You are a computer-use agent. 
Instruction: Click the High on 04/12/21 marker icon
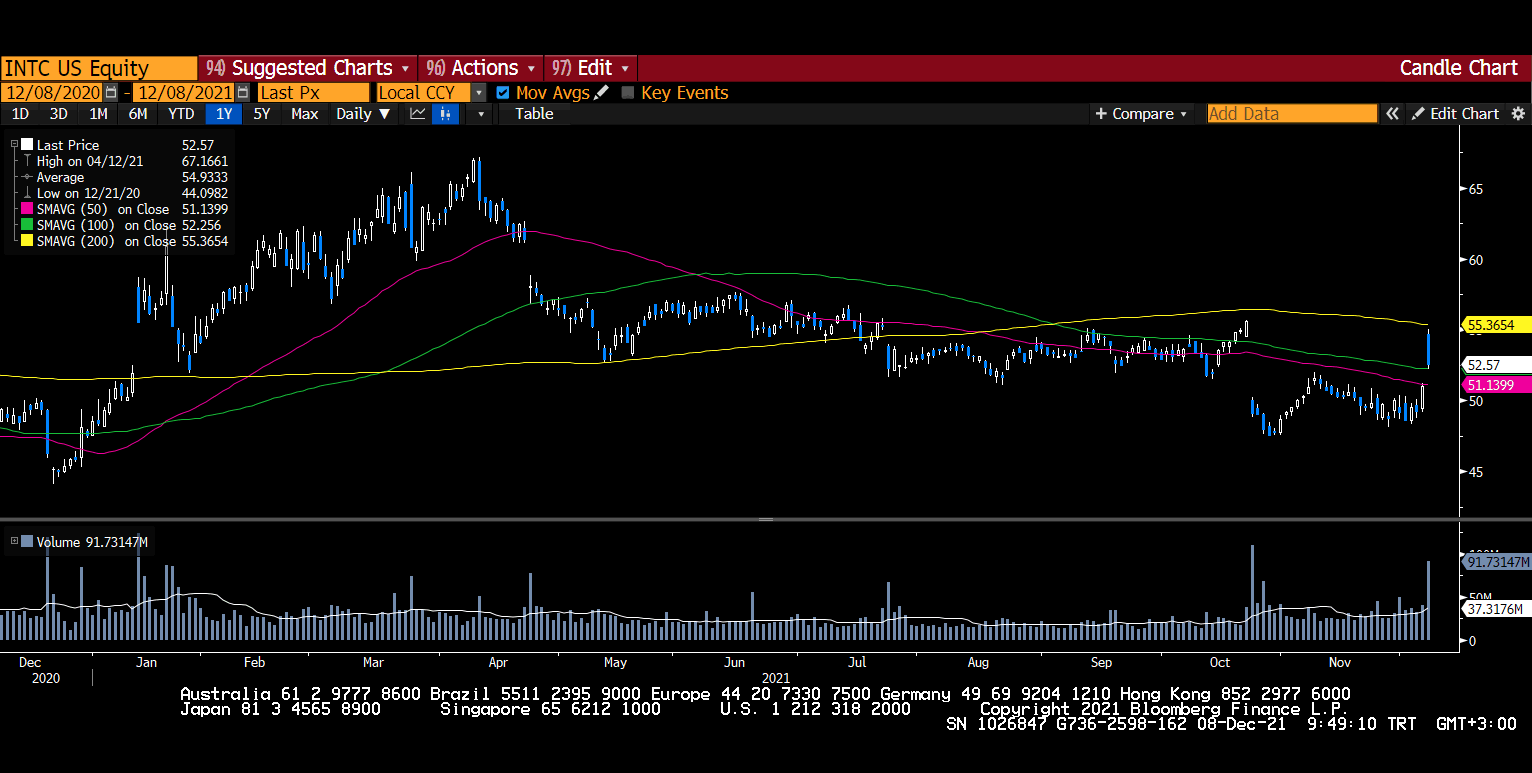coord(28,161)
